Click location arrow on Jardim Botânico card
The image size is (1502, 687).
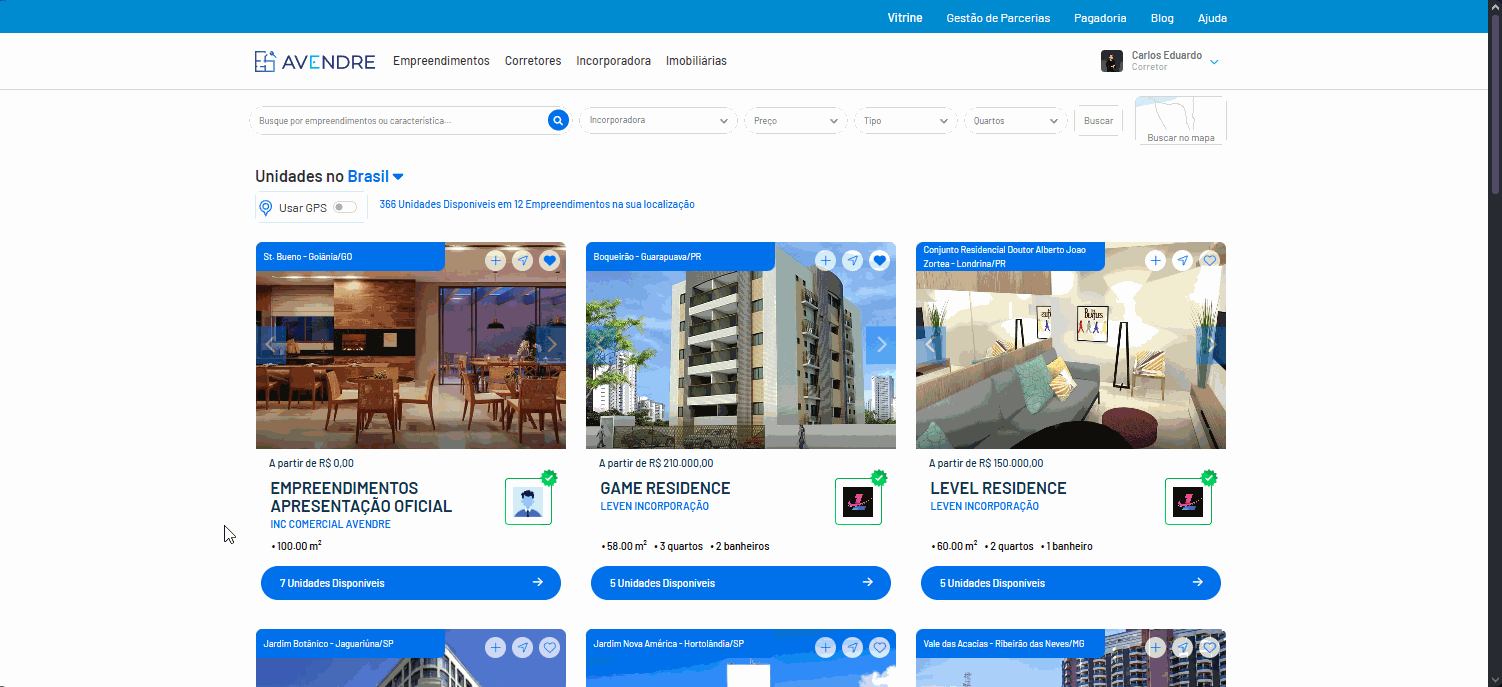pyautogui.click(x=522, y=647)
